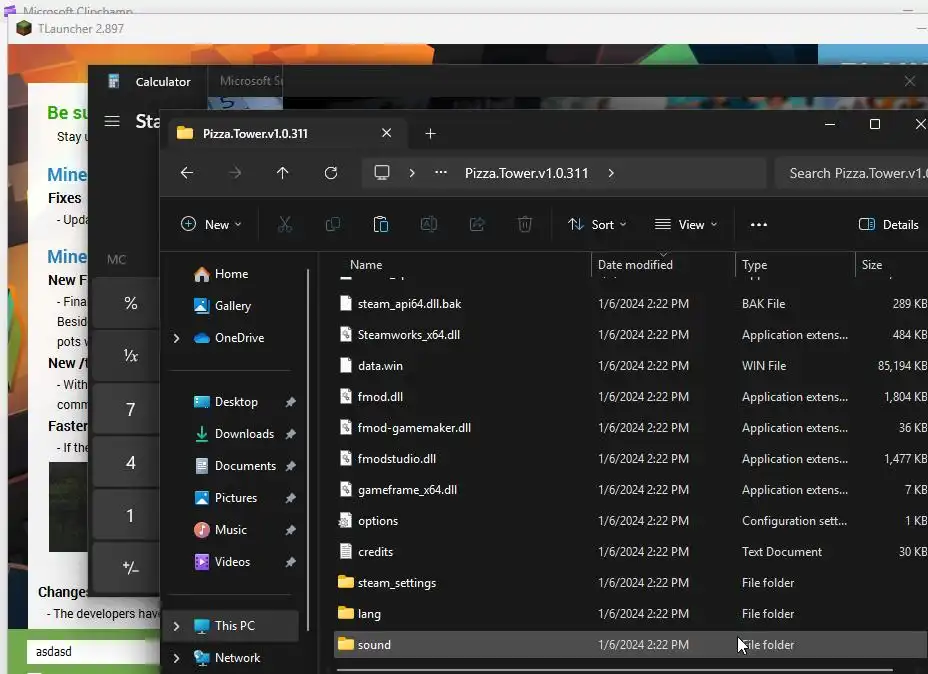Viewport: 928px width, 674px height.
Task: Click Calculator's 7 key
Action: pos(127,409)
